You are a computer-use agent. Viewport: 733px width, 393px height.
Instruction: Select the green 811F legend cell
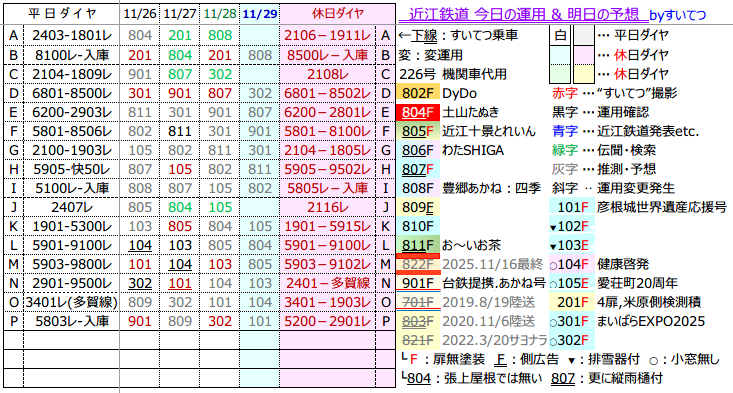pyautogui.click(x=418, y=245)
